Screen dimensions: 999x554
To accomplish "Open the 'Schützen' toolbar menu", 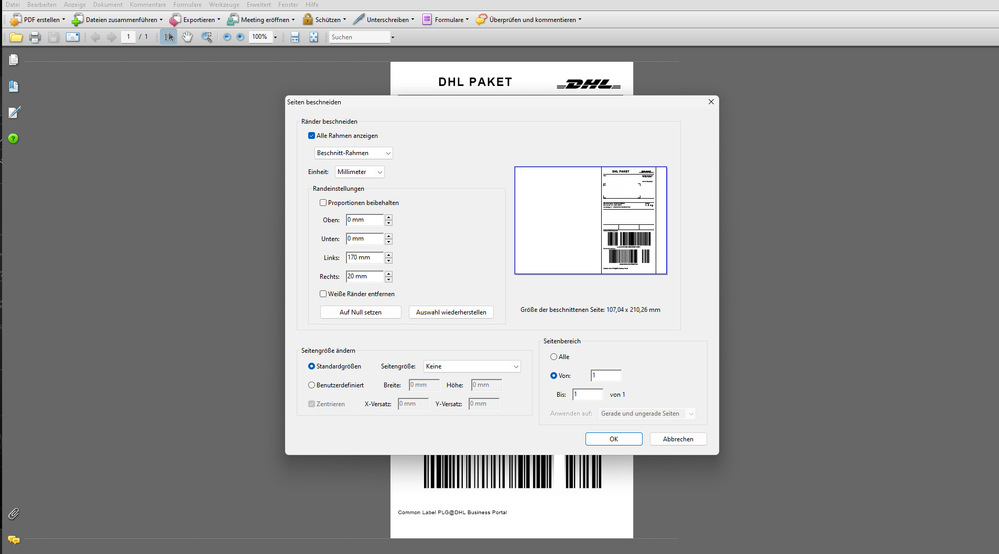I will pos(324,19).
